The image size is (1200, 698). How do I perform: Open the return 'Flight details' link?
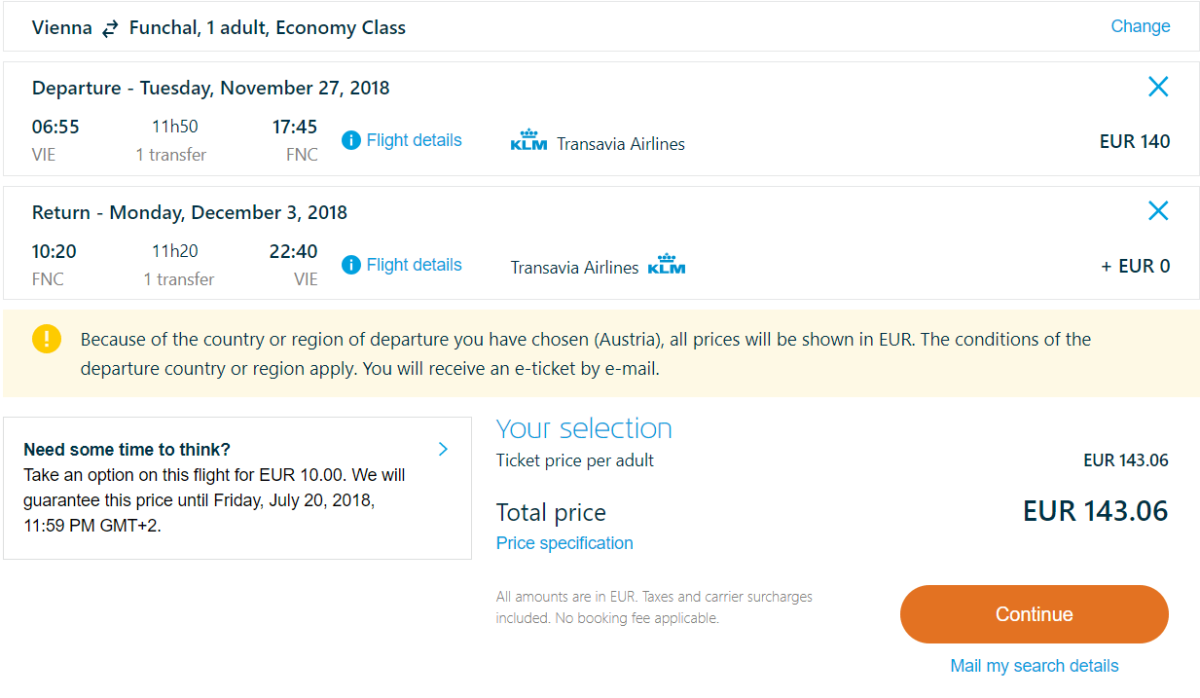point(414,265)
